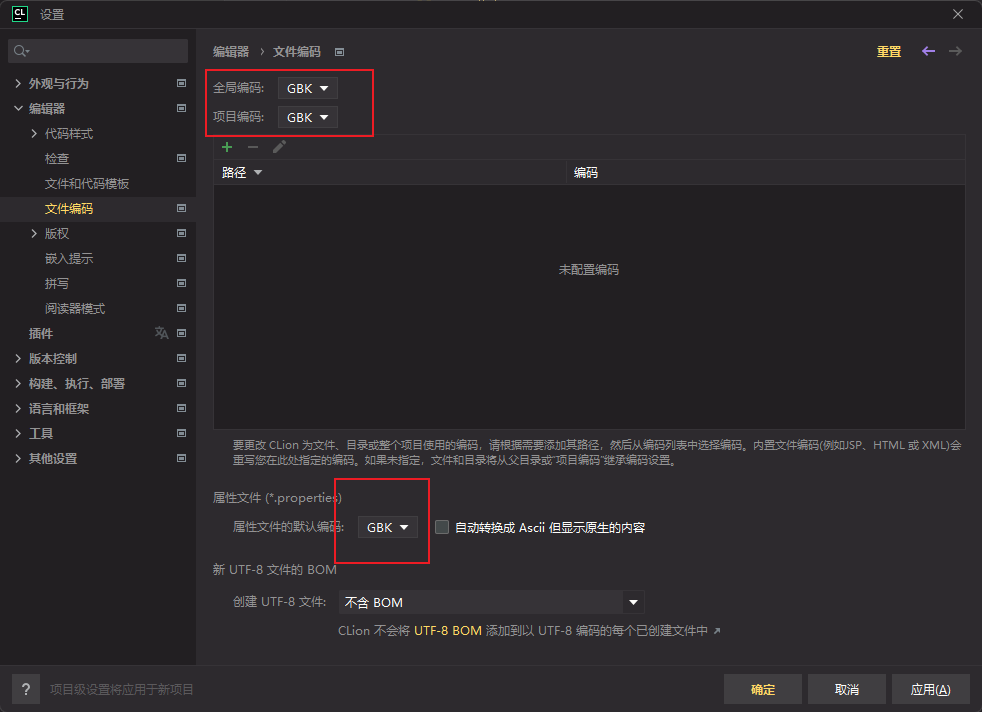Click the project icon on 拼写 row
The image size is (982, 712).
[x=182, y=283]
